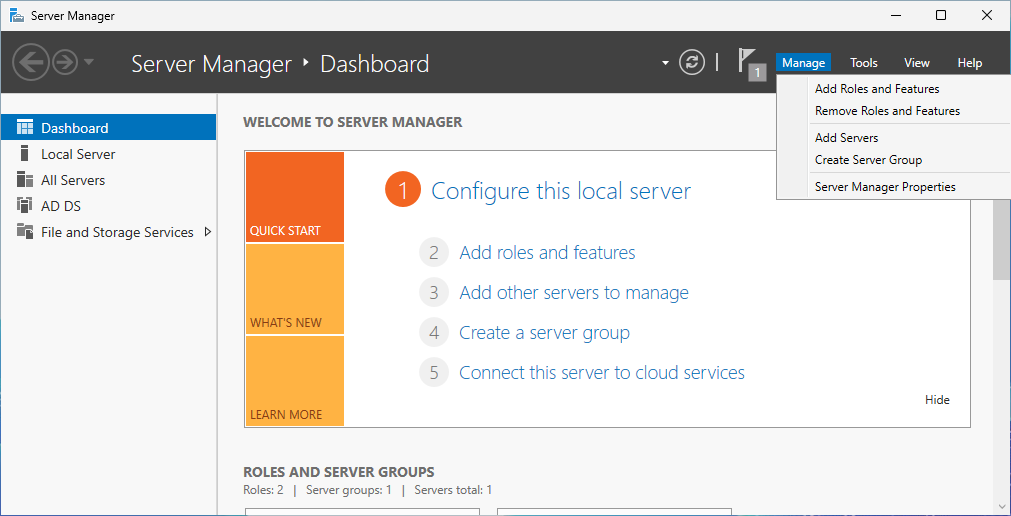The height and width of the screenshot is (516, 1011).
Task: Click the QUICK START tile
Action: coord(295,197)
